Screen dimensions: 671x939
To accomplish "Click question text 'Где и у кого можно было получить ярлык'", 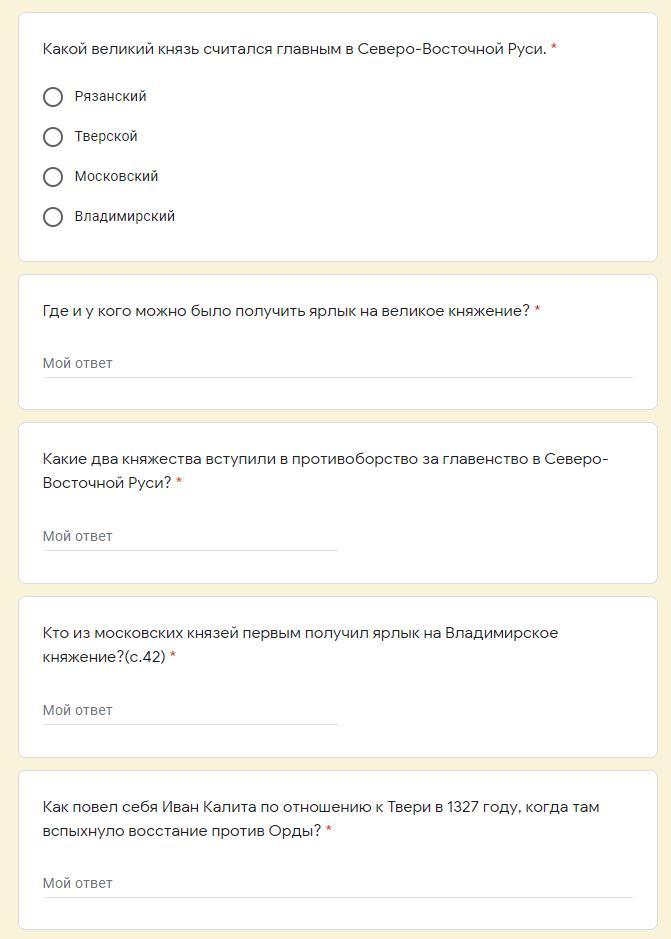I will tap(286, 311).
